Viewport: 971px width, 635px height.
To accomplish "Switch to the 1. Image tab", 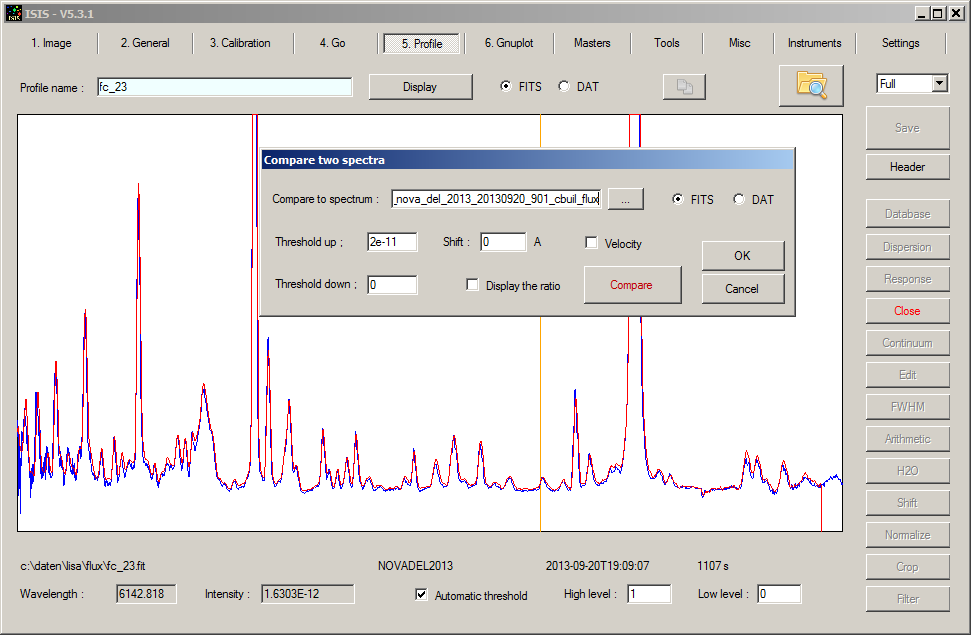I will pos(51,43).
